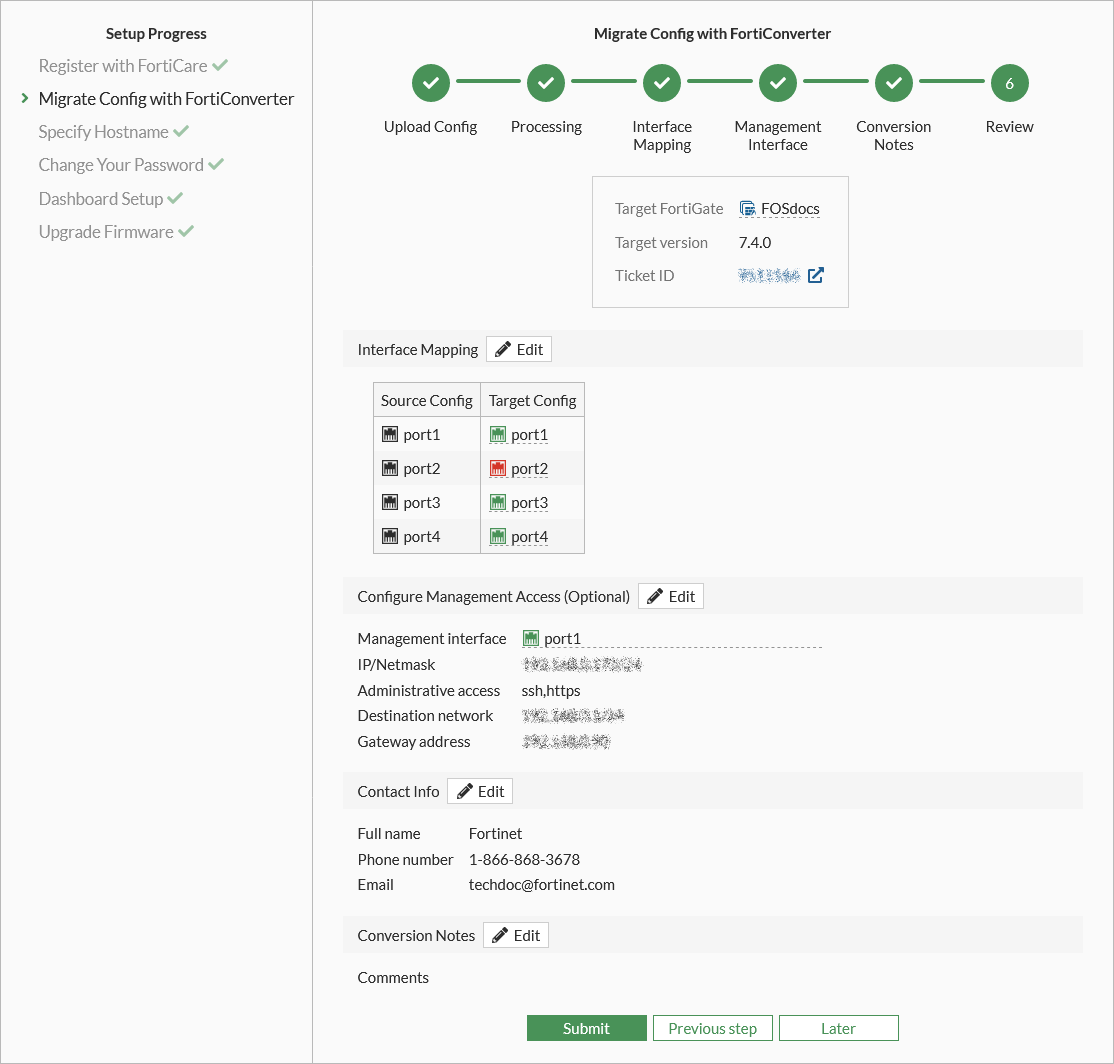This screenshot has height=1064, width=1114.
Task: Click the Management interface port1 icon
Action: 531,639
